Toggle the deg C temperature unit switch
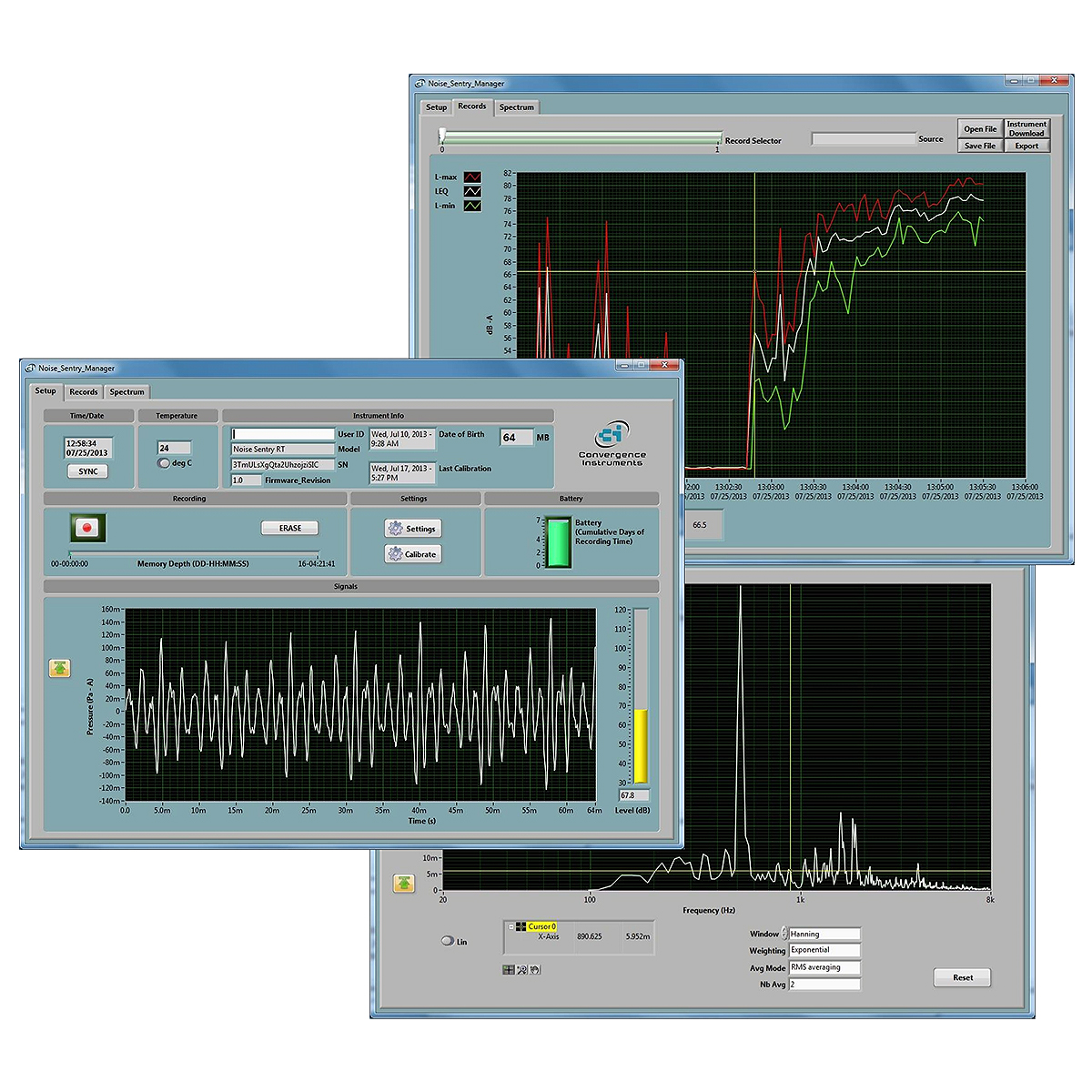The image size is (1092, 1092). (164, 463)
